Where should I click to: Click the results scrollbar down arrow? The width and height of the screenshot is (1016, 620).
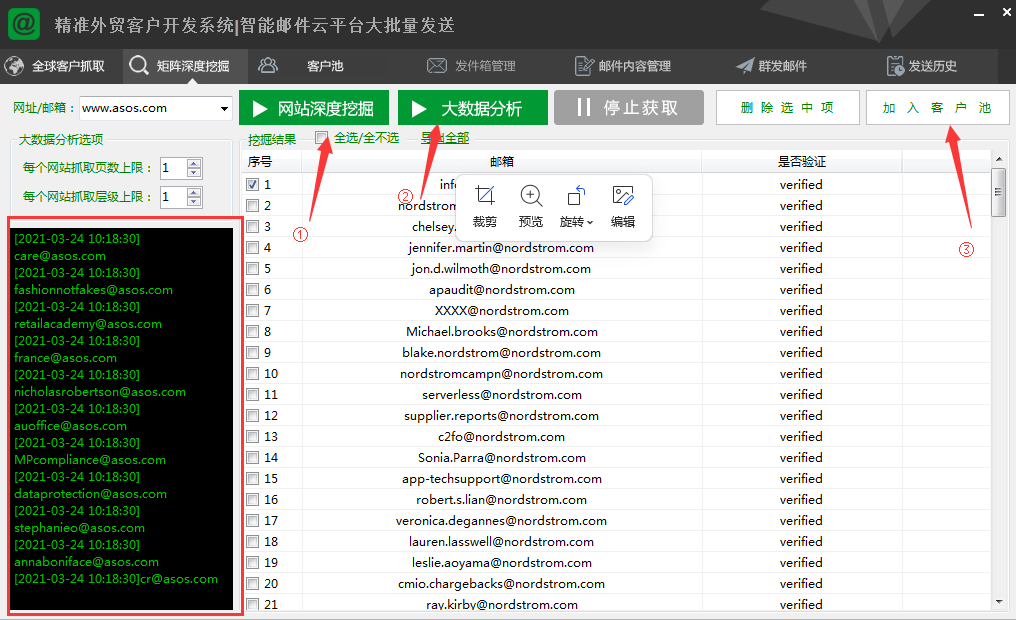click(999, 603)
